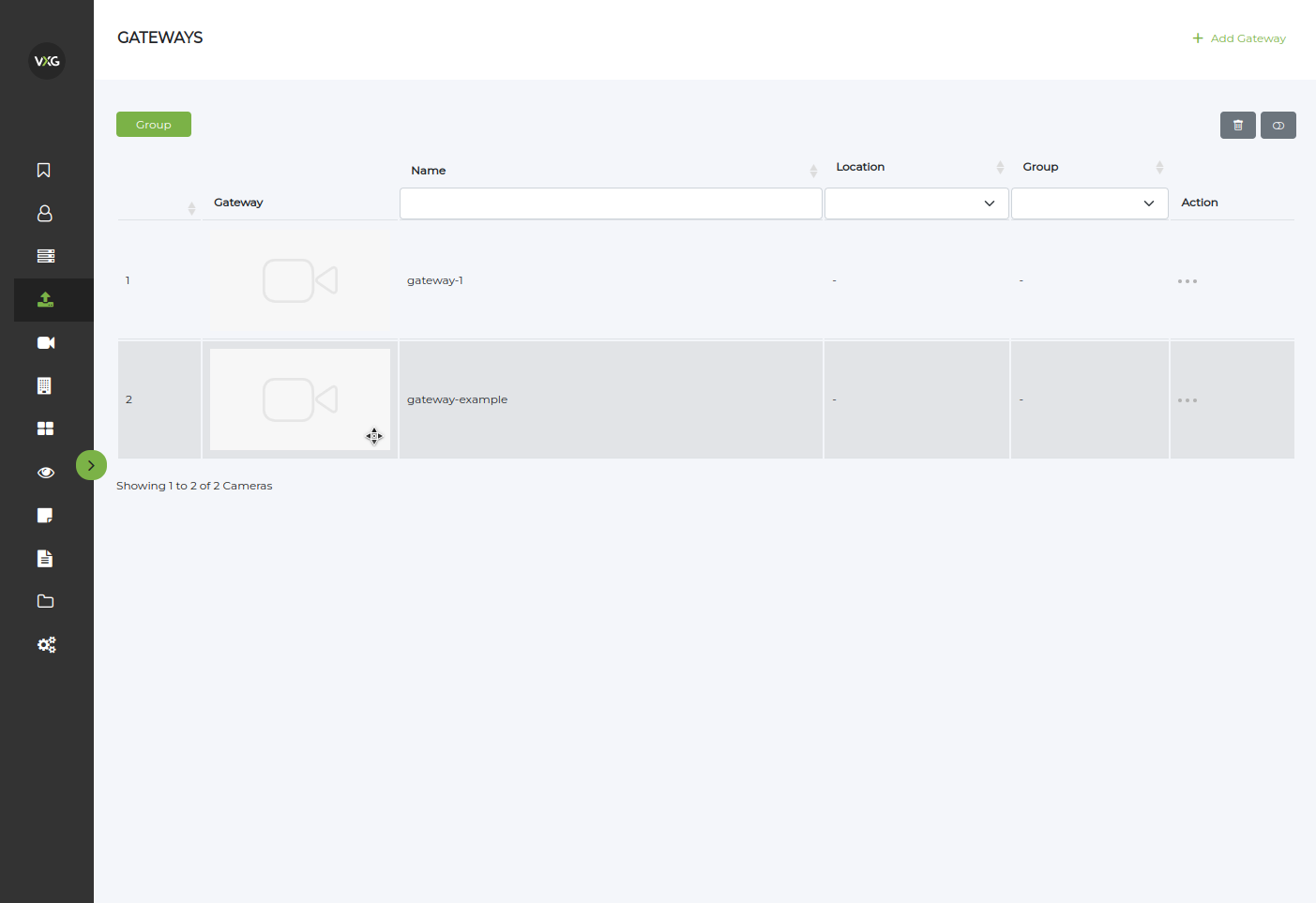This screenshot has height=903, width=1316.
Task: Open the grid layout sidebar icon
Action: [45, 429]
